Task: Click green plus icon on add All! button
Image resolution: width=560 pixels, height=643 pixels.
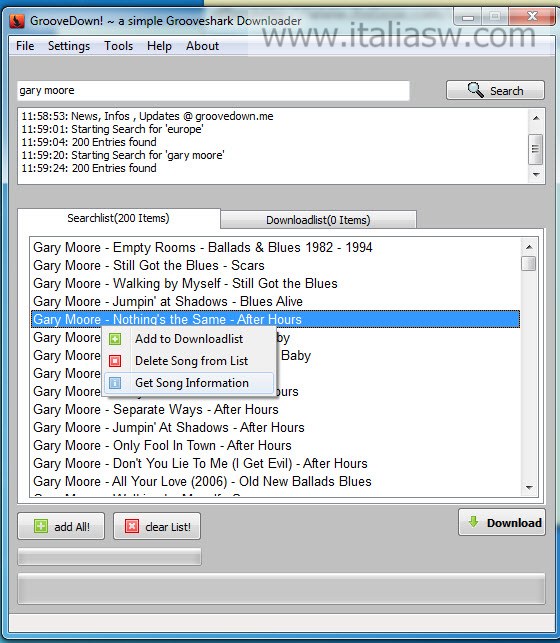Action: [41, 526]
